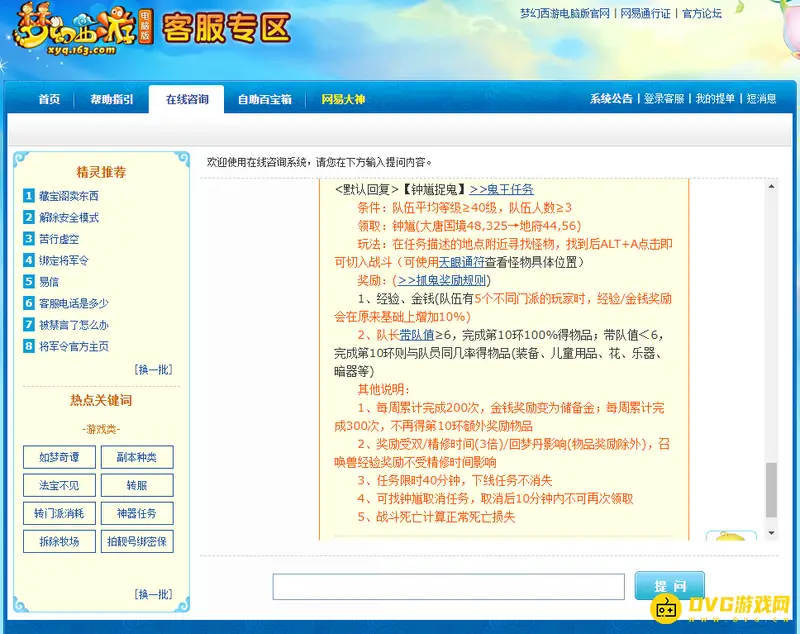Select recommended item 3 苦行虚空
800x634 pixels.
59,239
